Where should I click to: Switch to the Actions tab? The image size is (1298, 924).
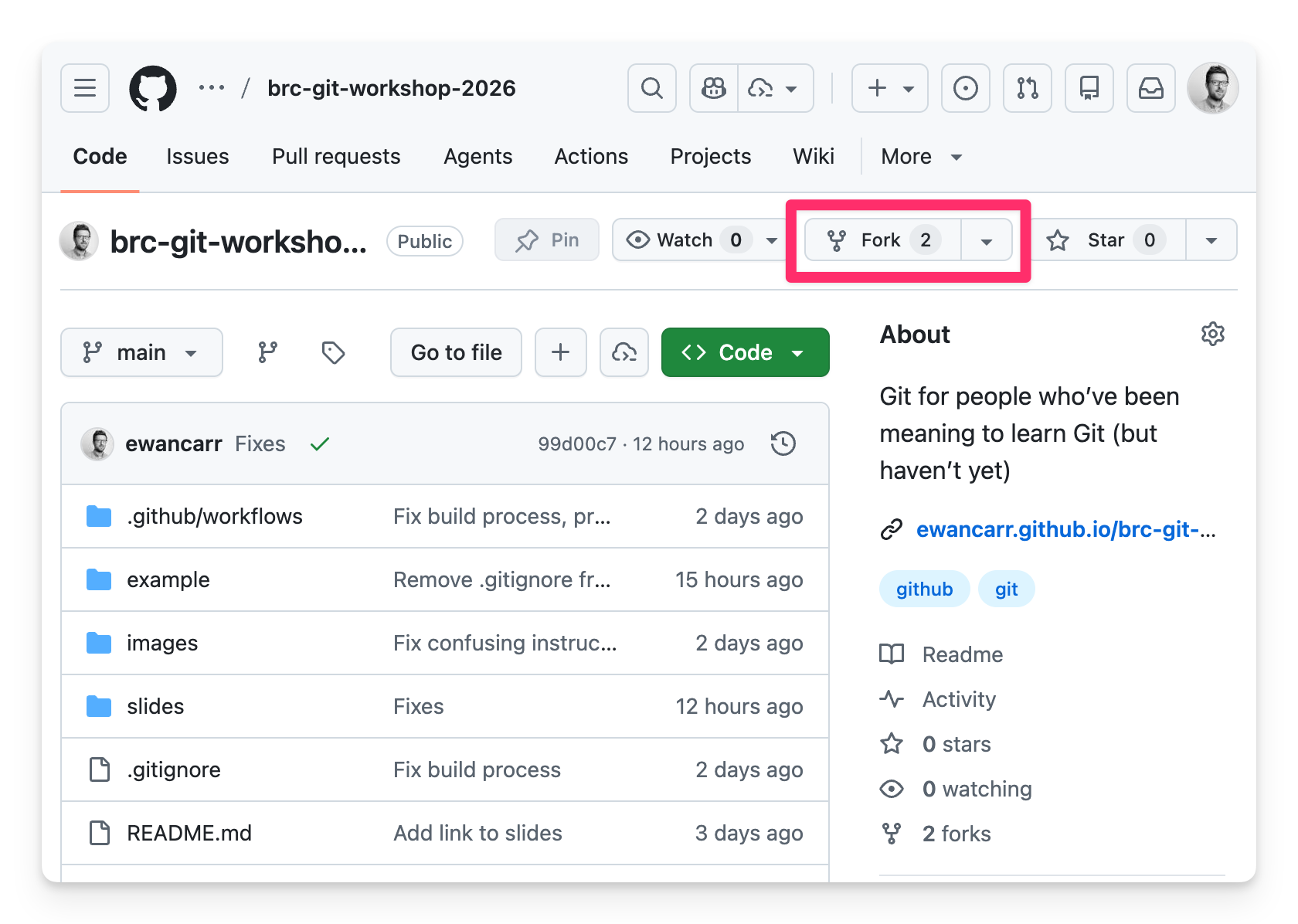point(591,156)
